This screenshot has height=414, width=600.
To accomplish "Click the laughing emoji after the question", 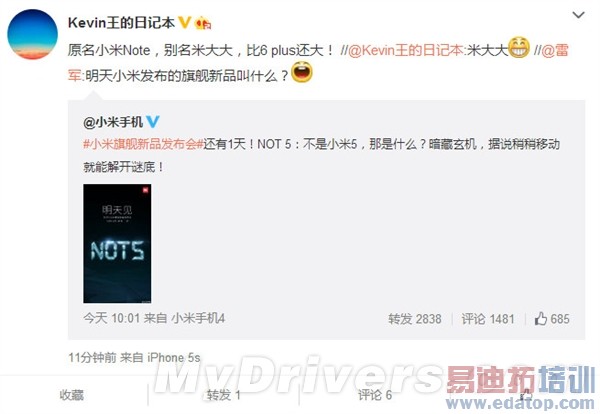I will pyautogui.click(x=302, y=73).
